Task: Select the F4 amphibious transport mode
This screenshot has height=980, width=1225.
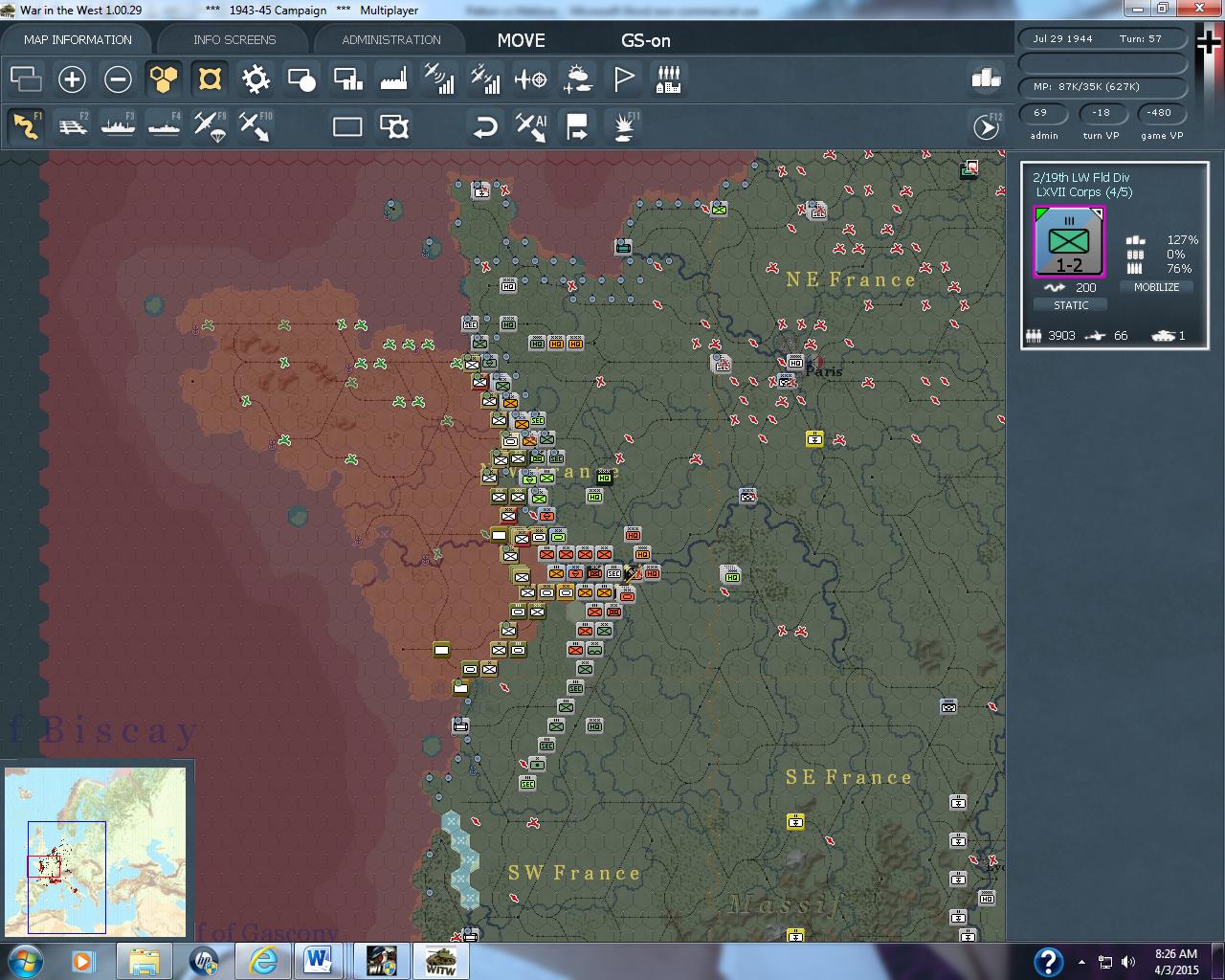Action: [164, 126]
